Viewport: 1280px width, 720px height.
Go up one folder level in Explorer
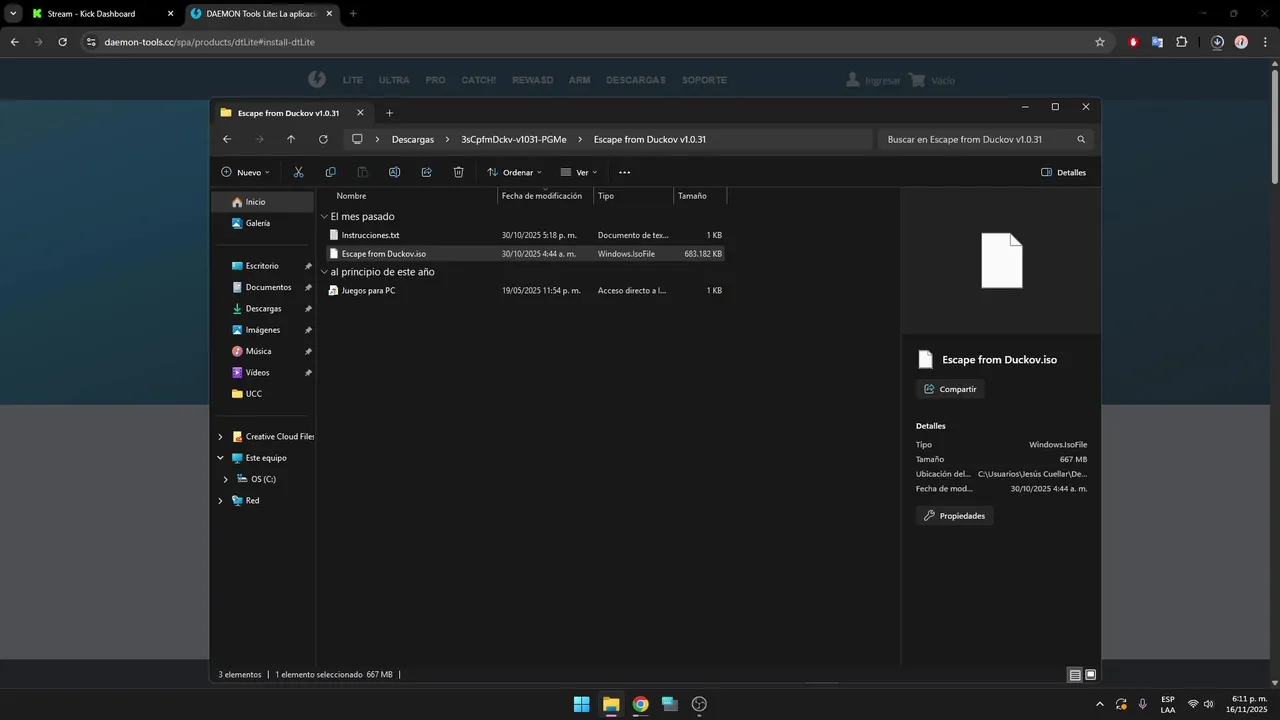point(291,139)
